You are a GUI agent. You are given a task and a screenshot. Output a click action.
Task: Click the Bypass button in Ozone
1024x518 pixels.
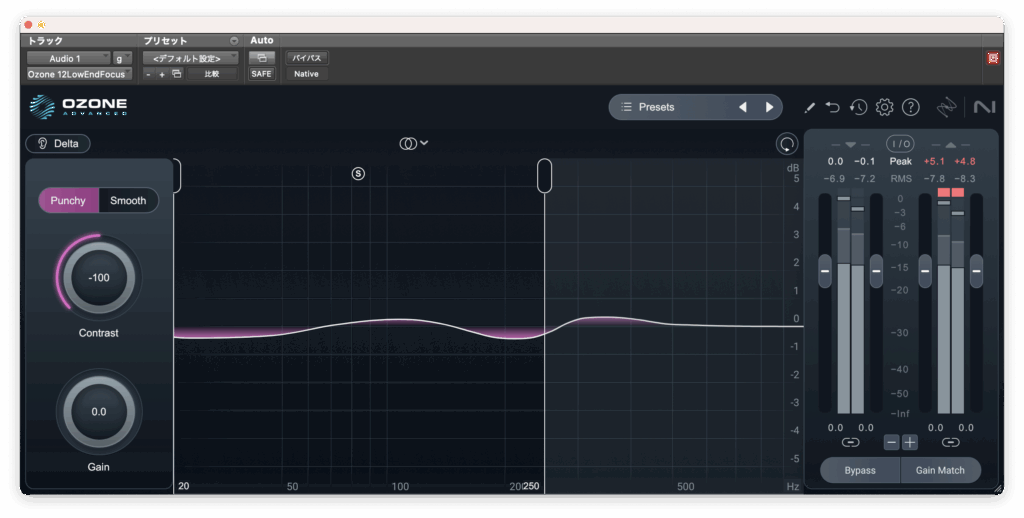pyautogui.click(x=859, y=470)
